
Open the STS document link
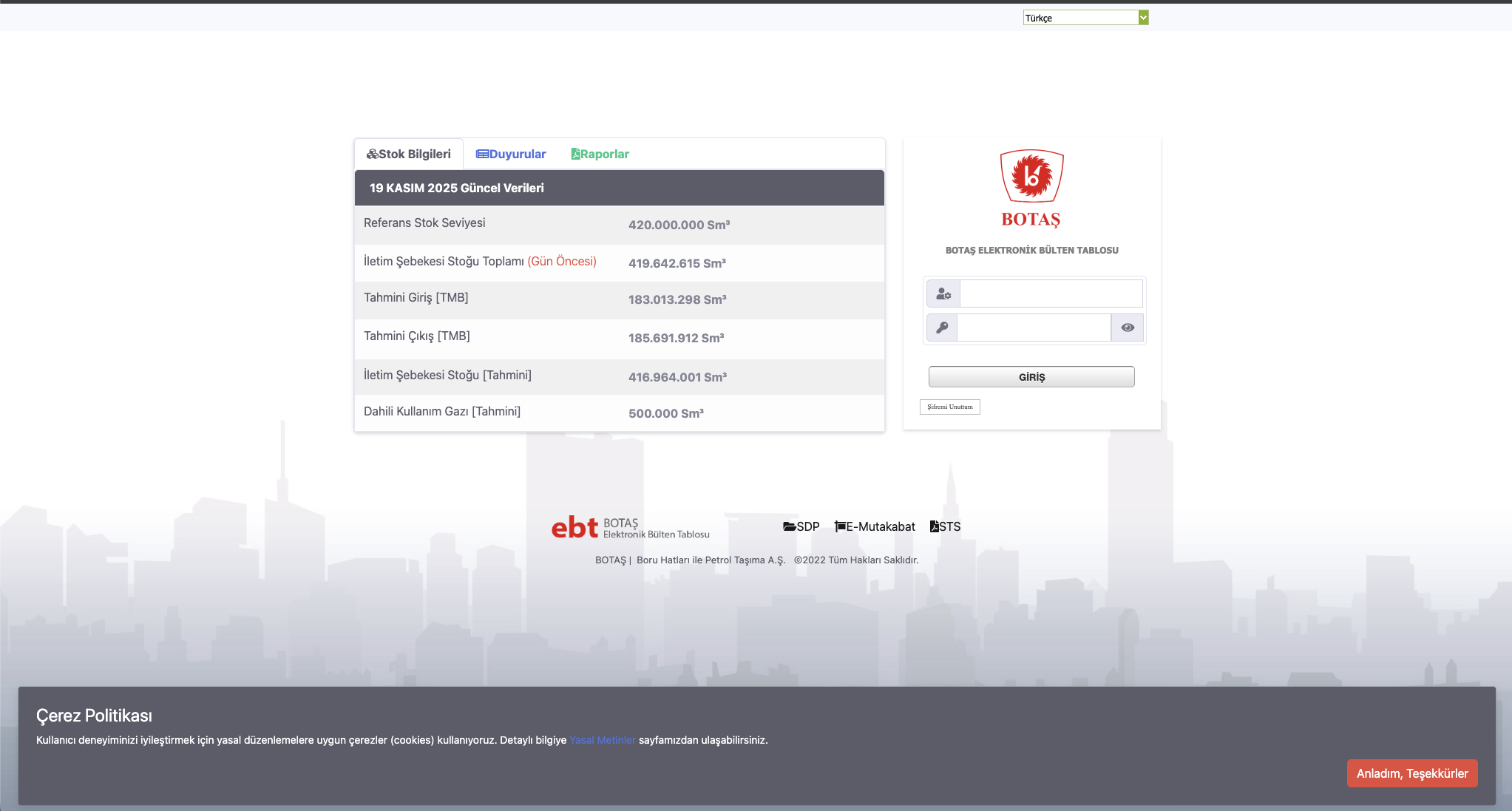point(945,526)
